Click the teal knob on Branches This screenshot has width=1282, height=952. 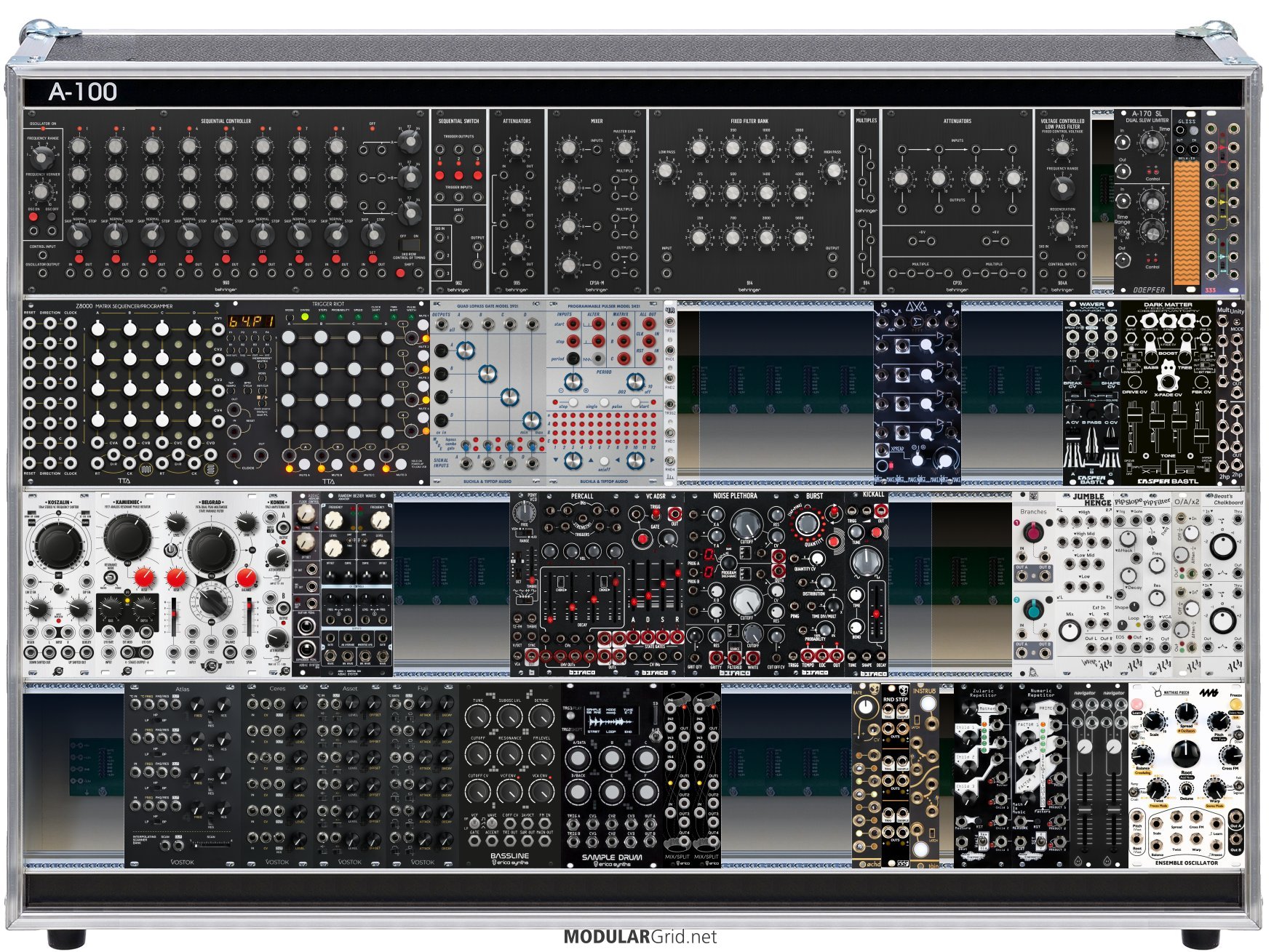[x=1032, y=609]
